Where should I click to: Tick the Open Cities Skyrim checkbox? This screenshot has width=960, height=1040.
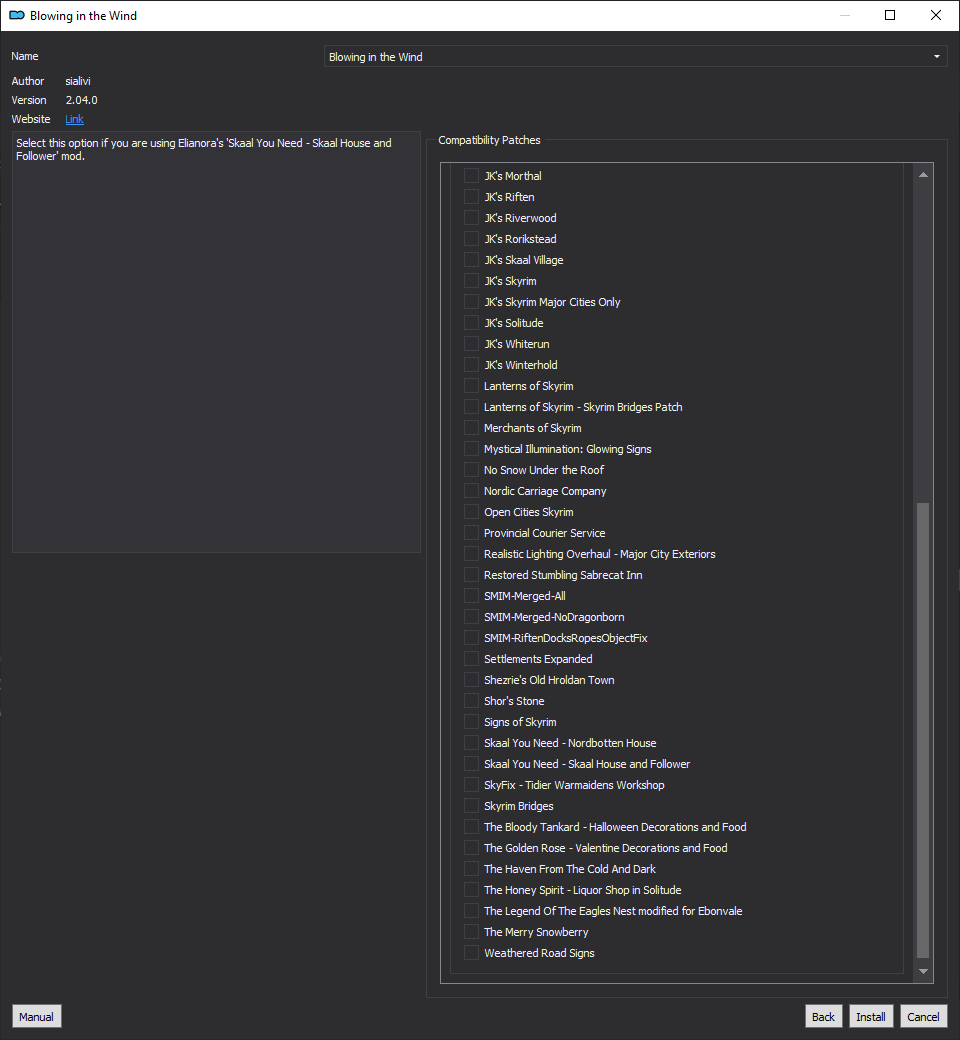[471, 512]
